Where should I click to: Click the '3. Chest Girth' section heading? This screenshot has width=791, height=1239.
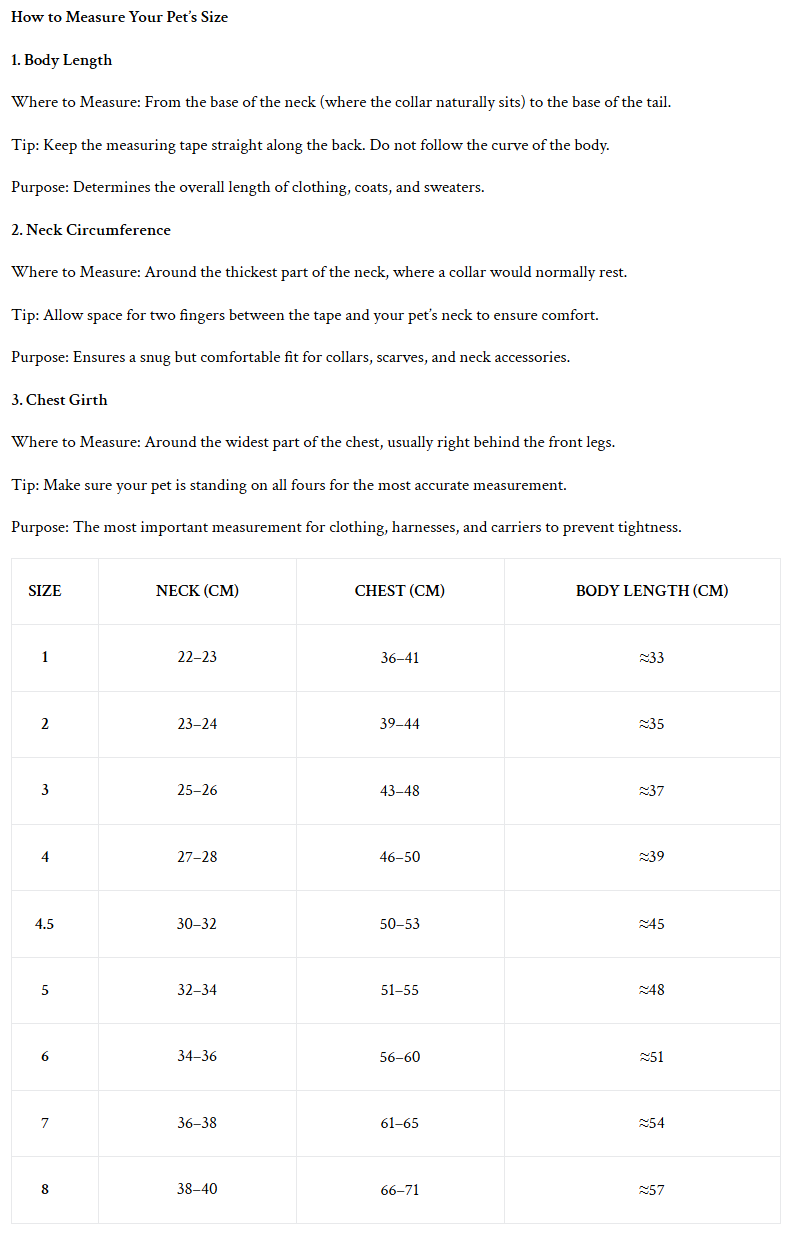59,400
